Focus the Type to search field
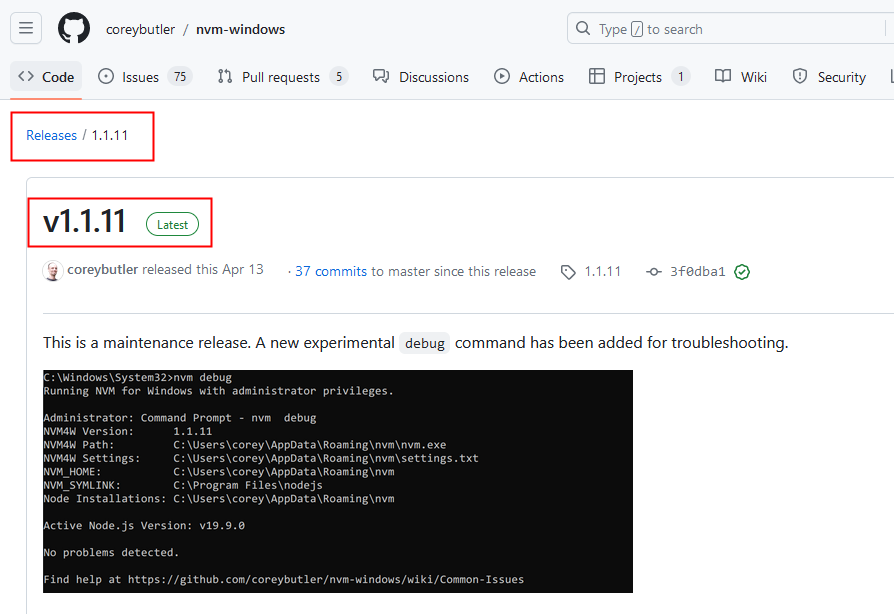894x614 pixels. point(730,29)
